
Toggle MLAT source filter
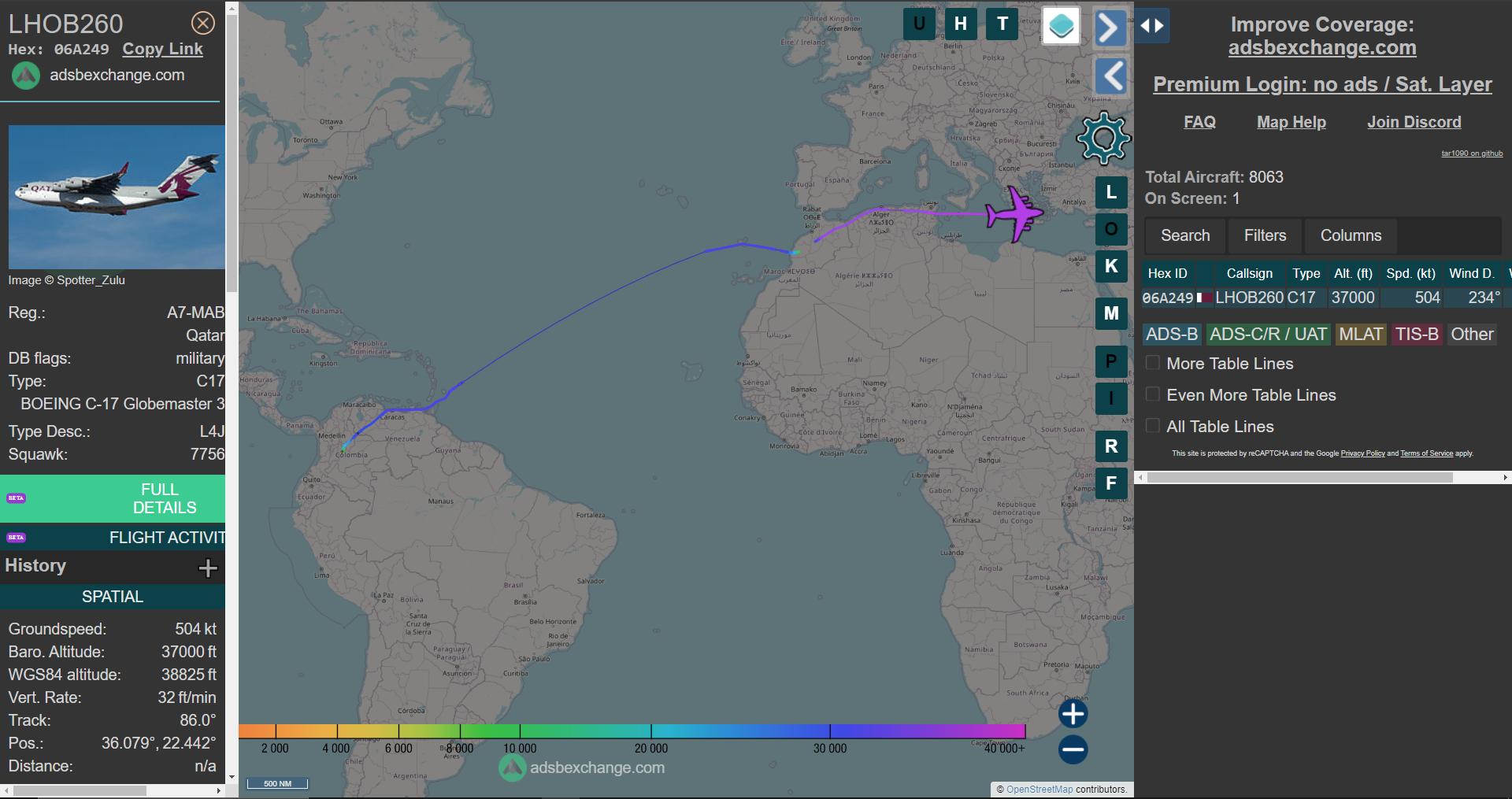click(x=1361, y=334)
